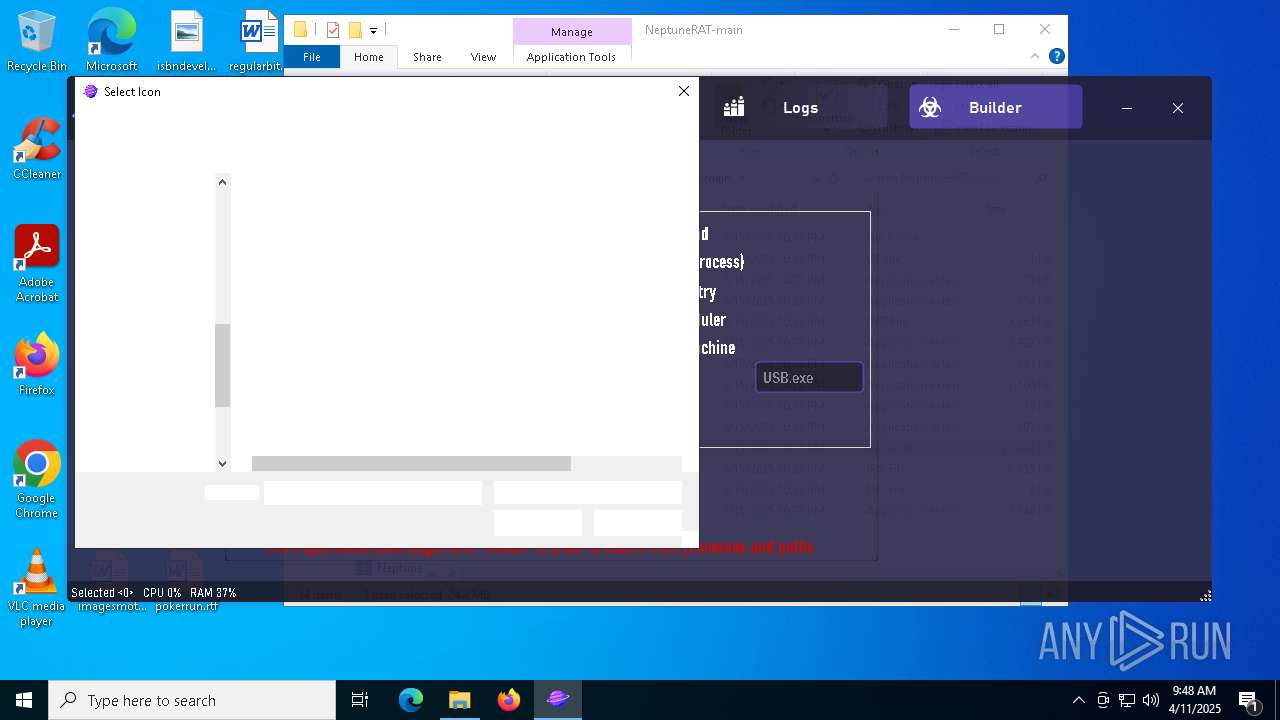
Task: Maximize the NeptuneRAT-main Explorer window
Action: pos(999,29)
